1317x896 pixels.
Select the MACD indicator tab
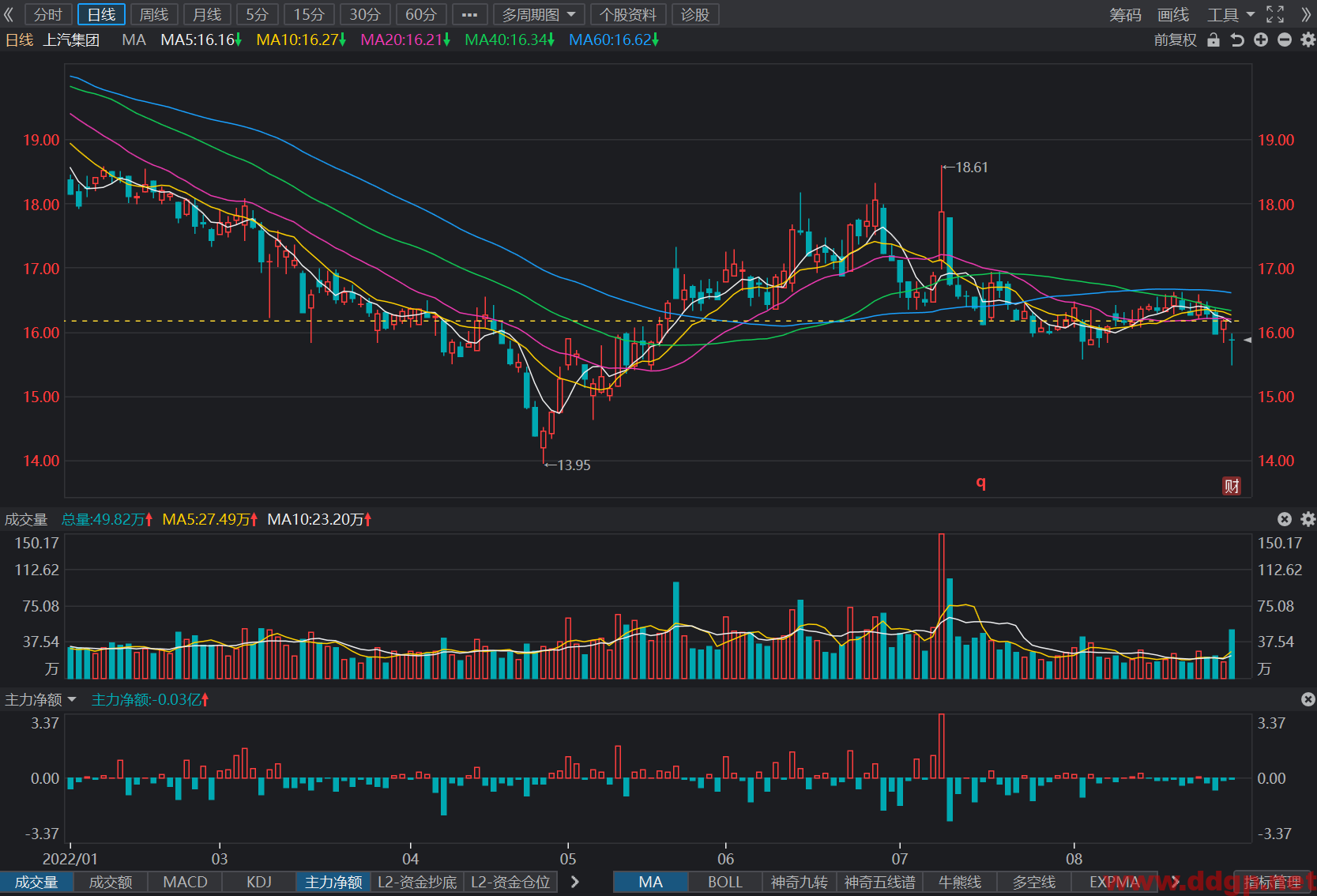pyautogui.click(x=185, y=882)
